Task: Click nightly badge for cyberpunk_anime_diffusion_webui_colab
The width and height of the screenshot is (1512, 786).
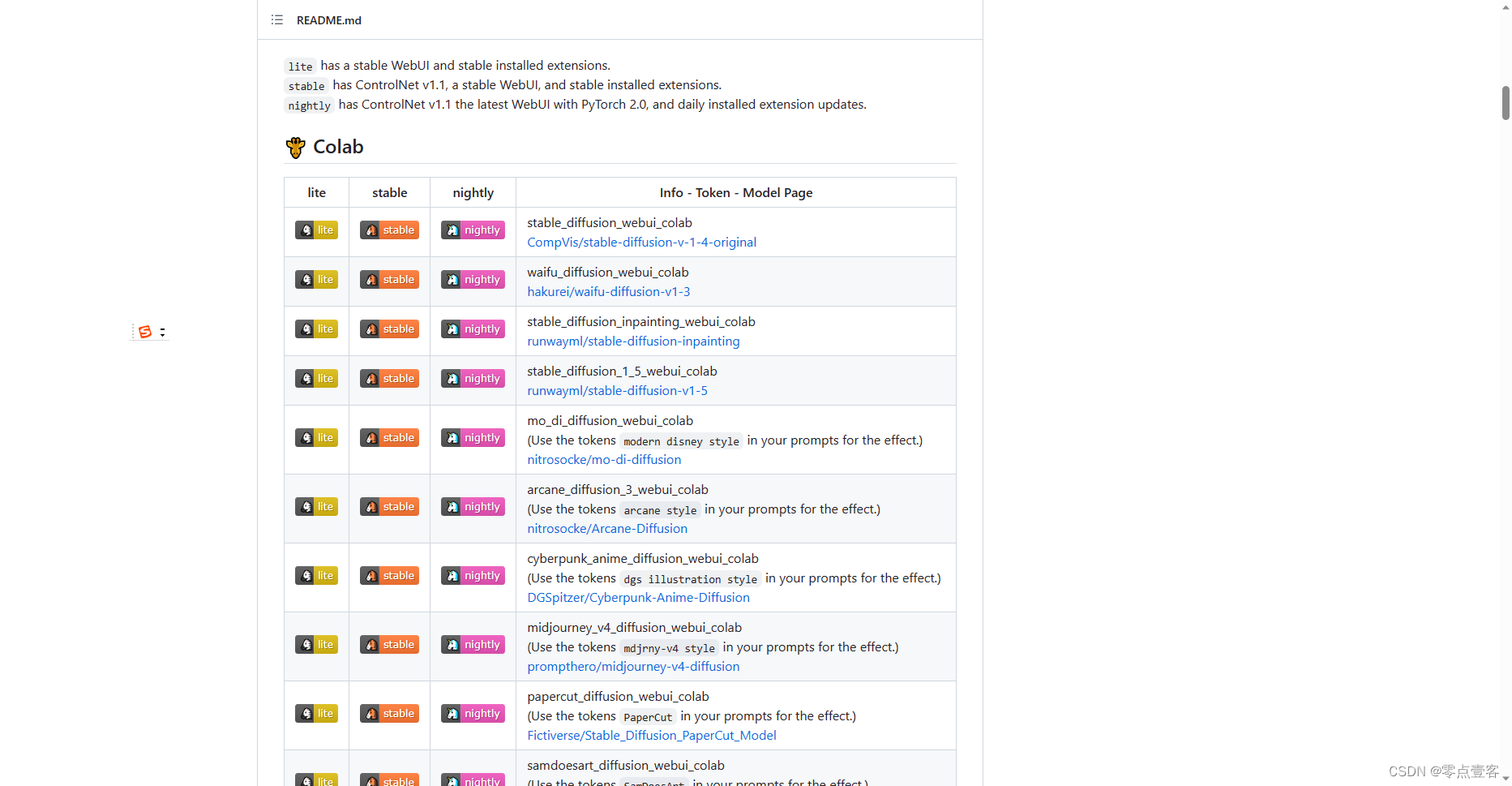Action: coord(473,576)
